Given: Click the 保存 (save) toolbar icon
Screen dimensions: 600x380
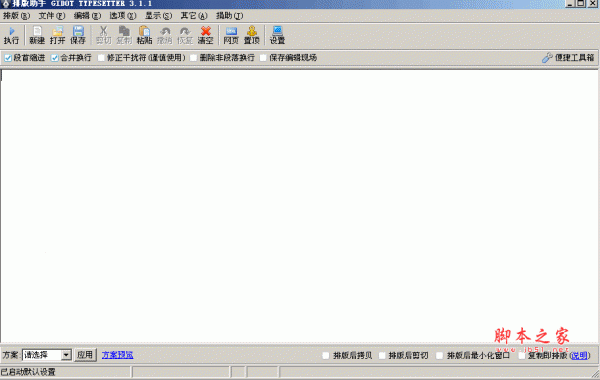Looking at the screenshot, I should pos(78,35).
